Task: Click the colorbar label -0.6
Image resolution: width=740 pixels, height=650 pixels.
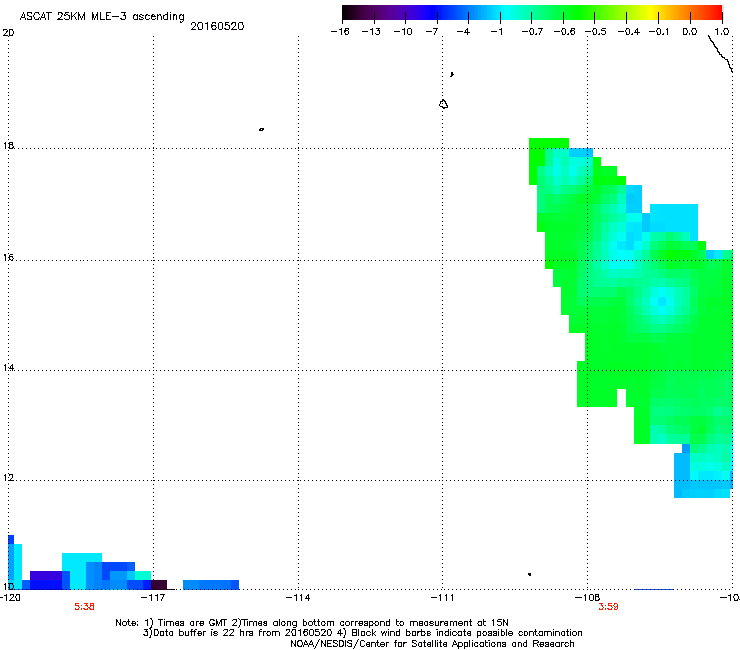Action: (x=564, y=32)
